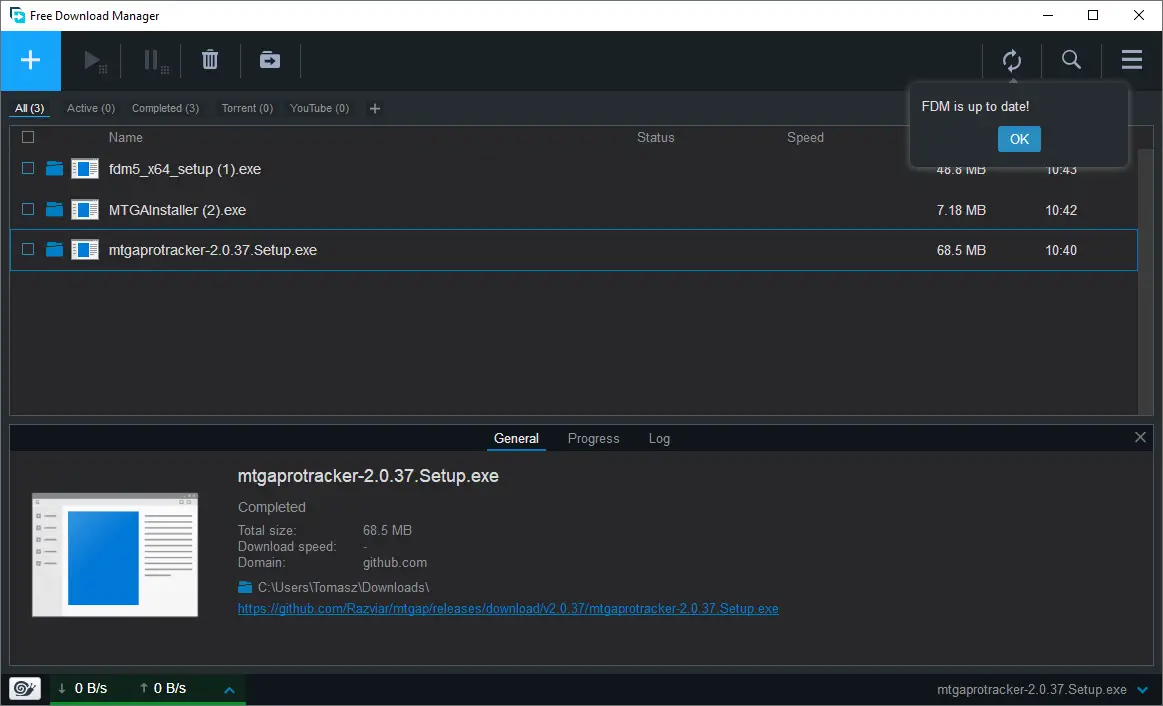Select the Completed (3) filter tab
This screenshot has width=1163, height=706.
(165, 108)
